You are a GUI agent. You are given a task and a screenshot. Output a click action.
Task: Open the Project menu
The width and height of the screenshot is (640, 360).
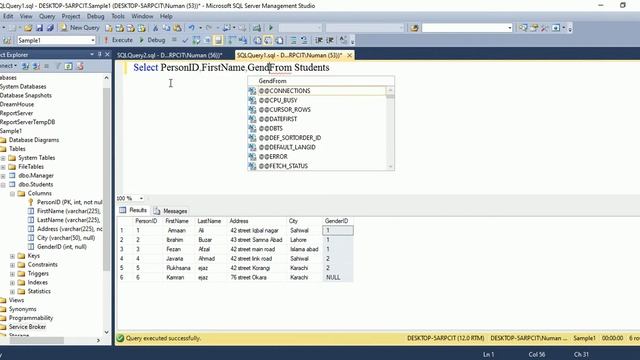tap(71, 16)
